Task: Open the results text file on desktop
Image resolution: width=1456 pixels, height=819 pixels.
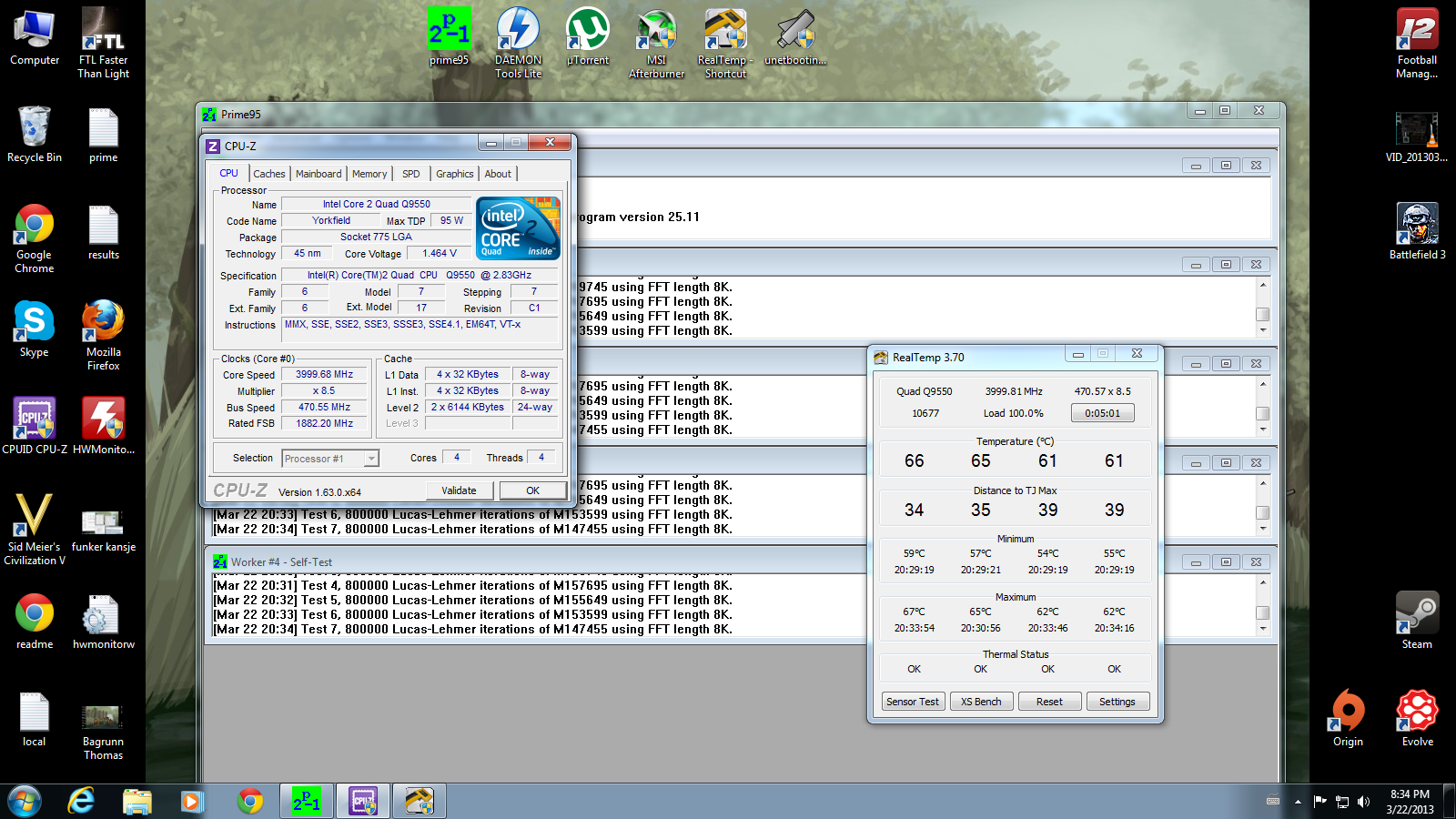Action: (x=103, y=232)
